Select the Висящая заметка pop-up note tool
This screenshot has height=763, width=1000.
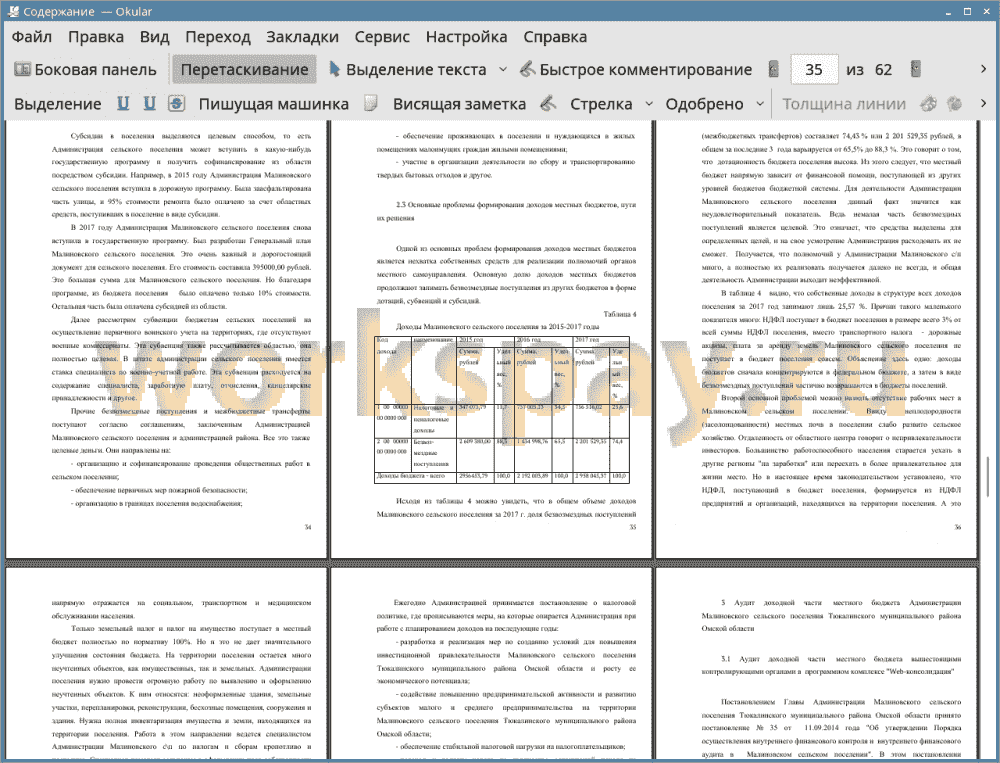(x=459, y=104)
